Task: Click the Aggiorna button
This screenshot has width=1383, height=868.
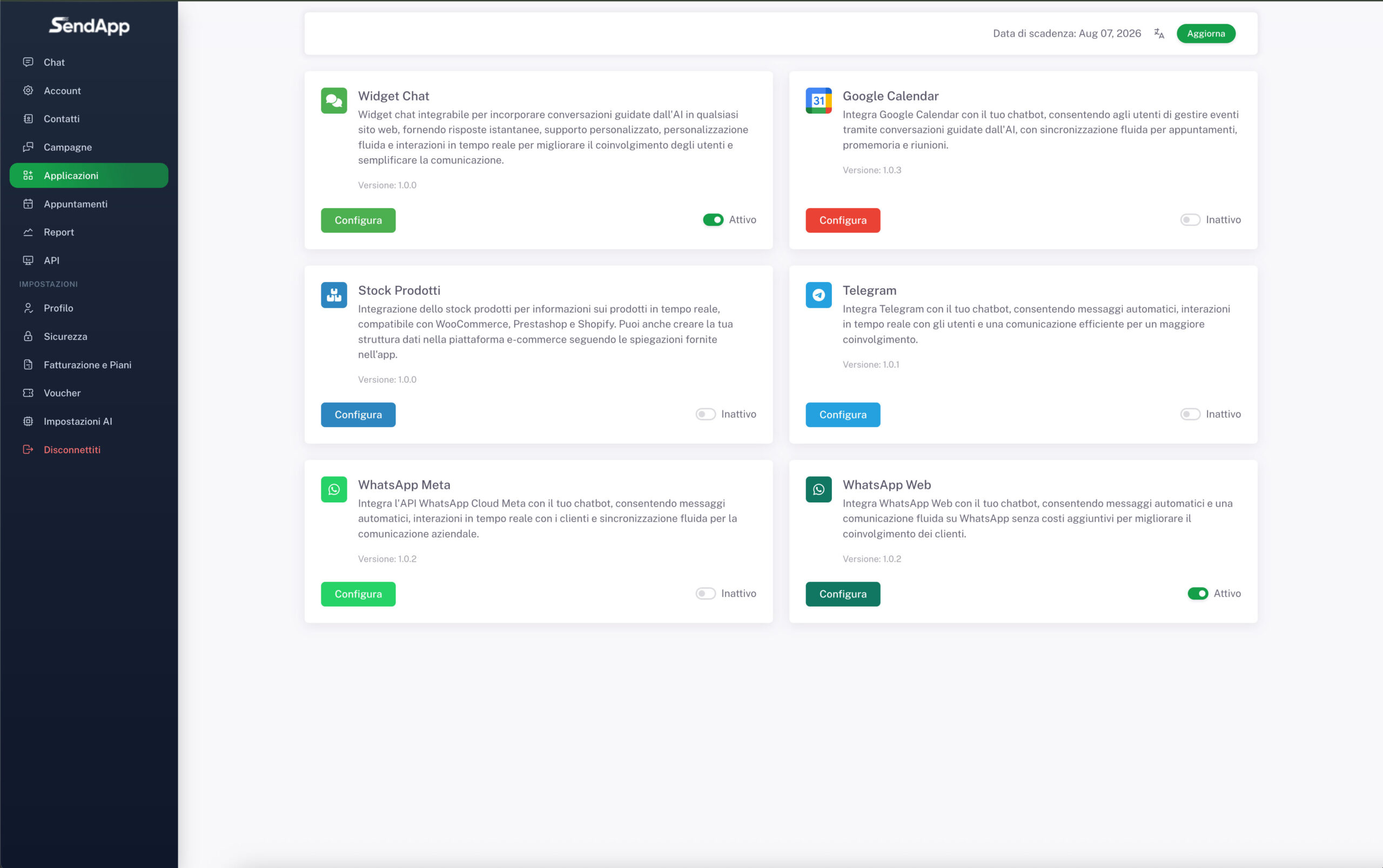Action: coord(1206,33)
